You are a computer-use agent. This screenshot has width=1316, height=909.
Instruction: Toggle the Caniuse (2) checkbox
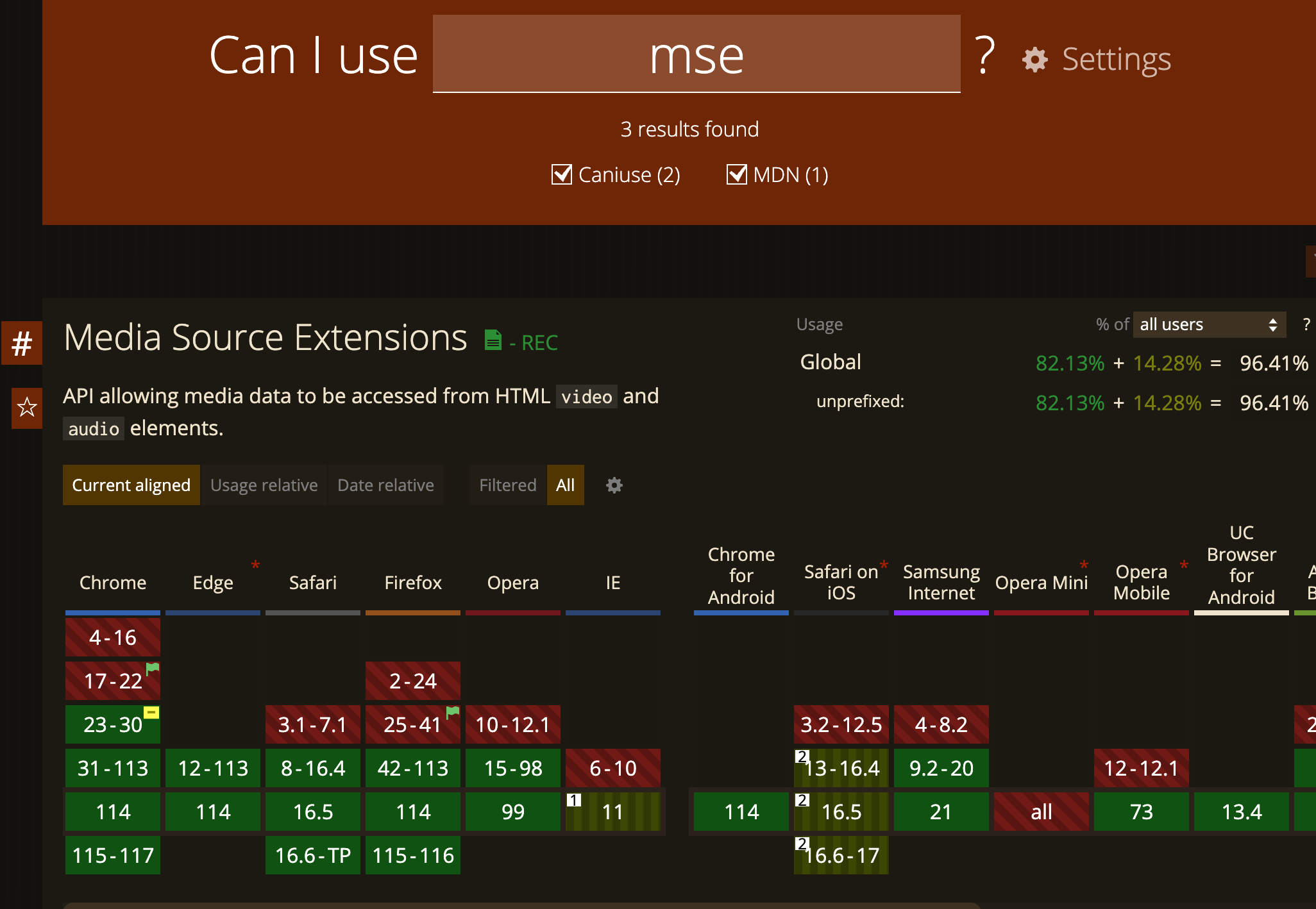coord(562,174)
